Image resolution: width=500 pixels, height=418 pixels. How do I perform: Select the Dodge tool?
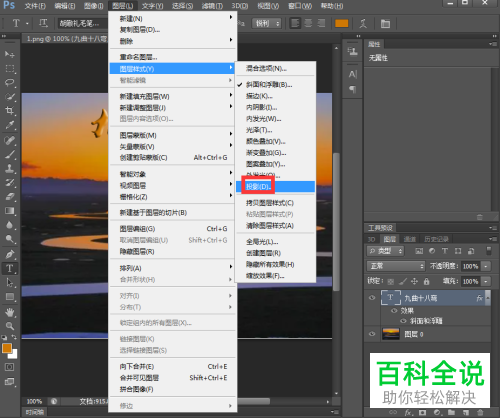point(10,239)
